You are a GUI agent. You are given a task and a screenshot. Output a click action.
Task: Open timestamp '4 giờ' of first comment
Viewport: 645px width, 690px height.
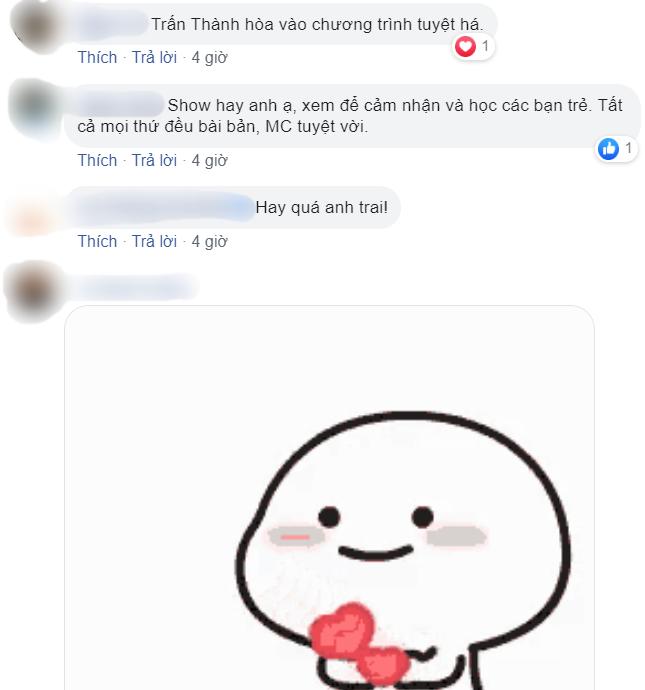pos(209,58)
